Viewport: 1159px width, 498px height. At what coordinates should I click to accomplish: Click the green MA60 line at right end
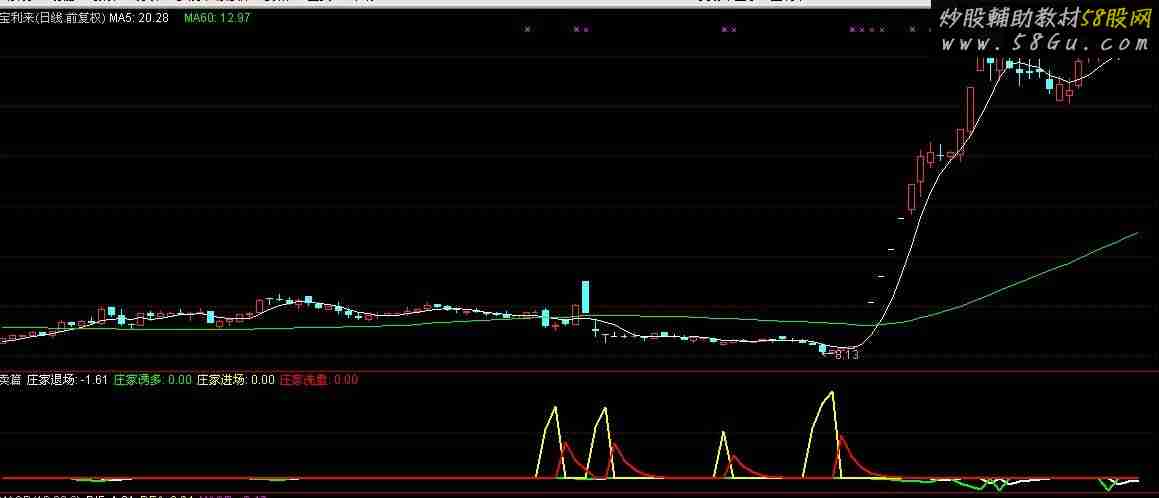[1135, 233]
